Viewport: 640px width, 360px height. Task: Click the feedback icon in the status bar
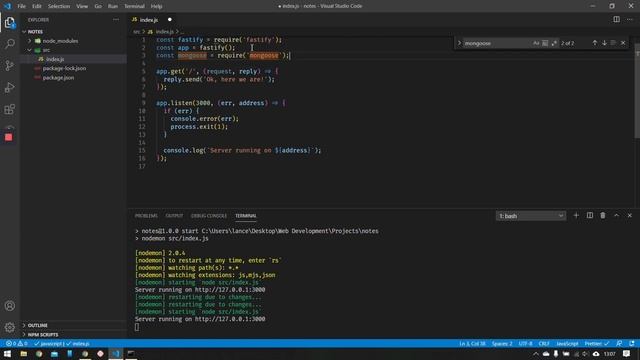pos(620,344)
